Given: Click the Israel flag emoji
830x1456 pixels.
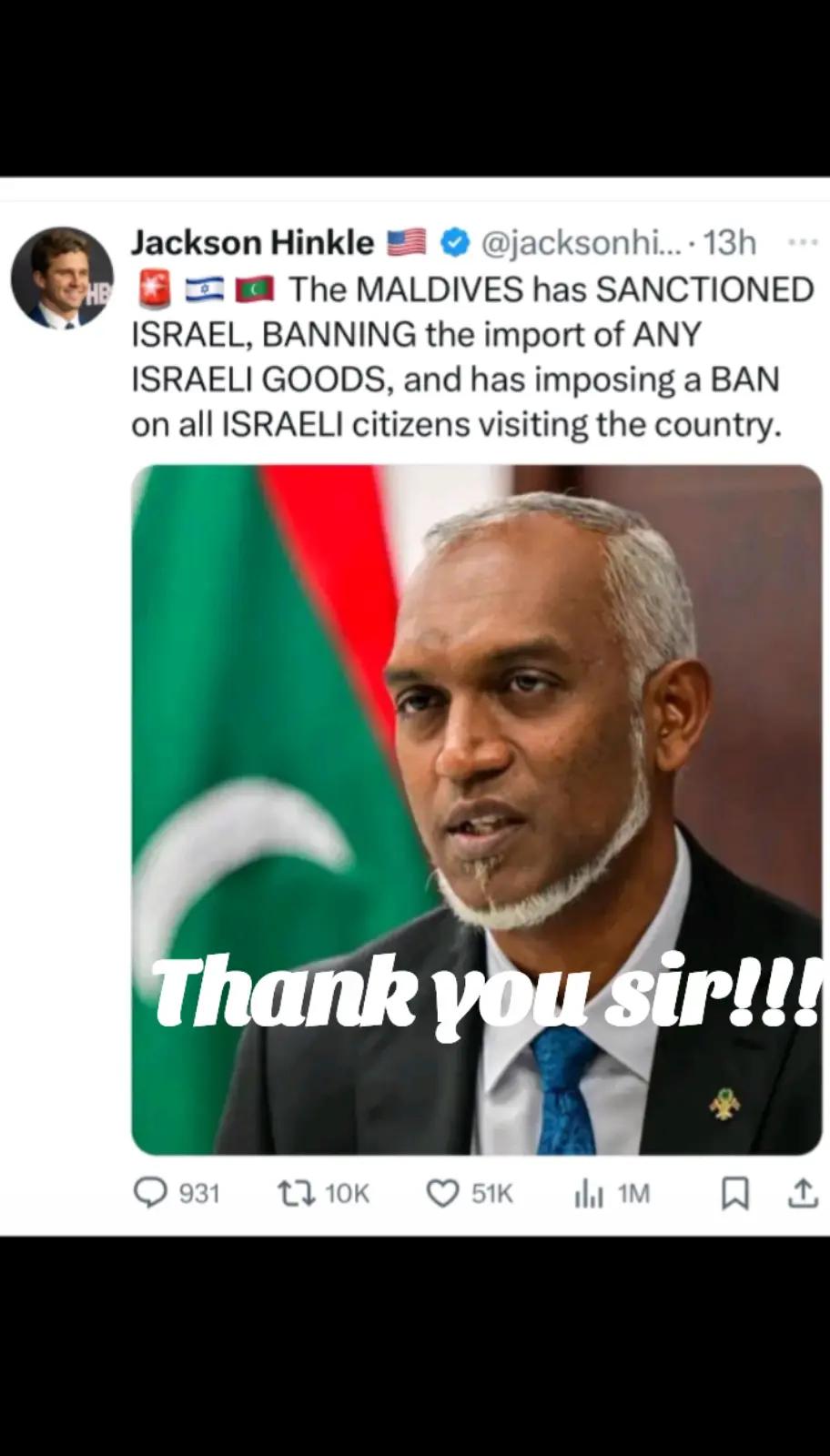Looking at the screenshot, I should click(x=205, y=290).
